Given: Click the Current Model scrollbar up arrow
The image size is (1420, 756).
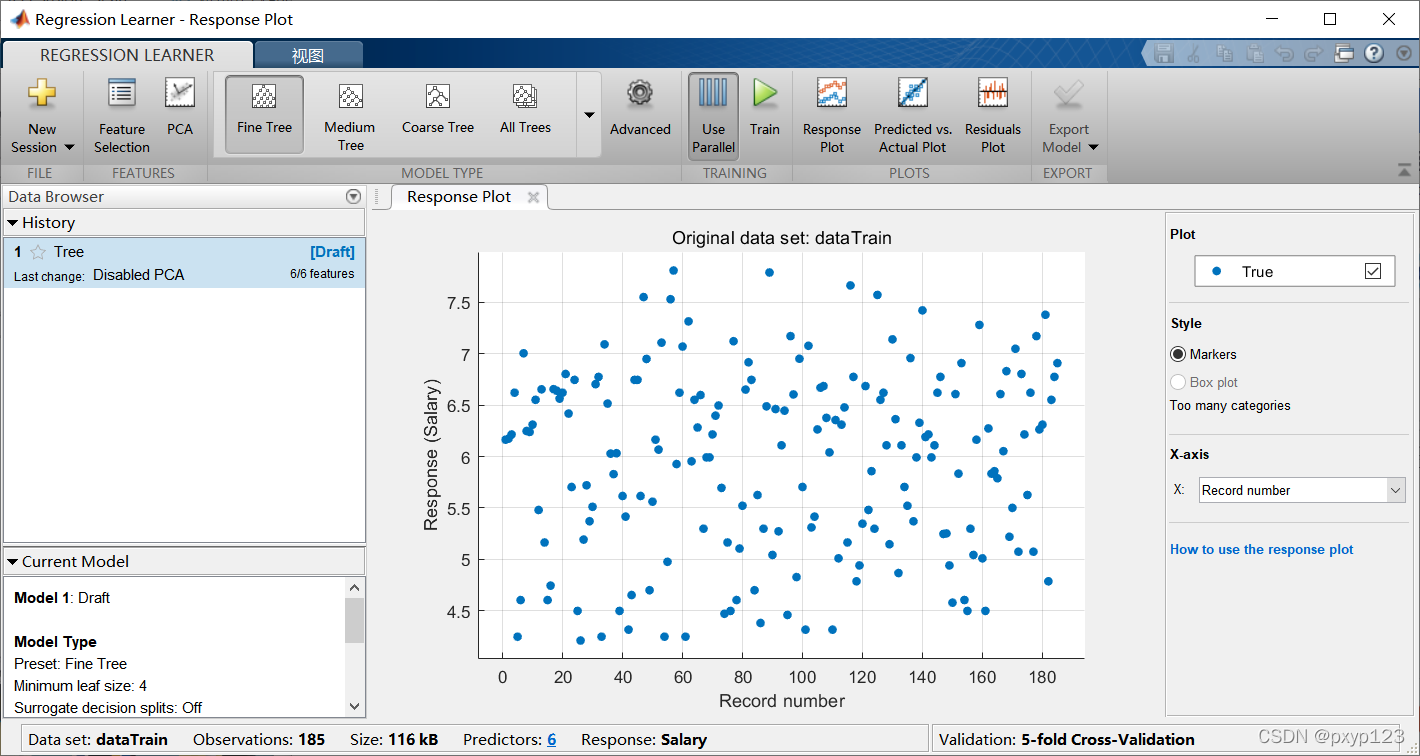Looking at the screenshot, I should pyautogui.click(x=355, y=588).
